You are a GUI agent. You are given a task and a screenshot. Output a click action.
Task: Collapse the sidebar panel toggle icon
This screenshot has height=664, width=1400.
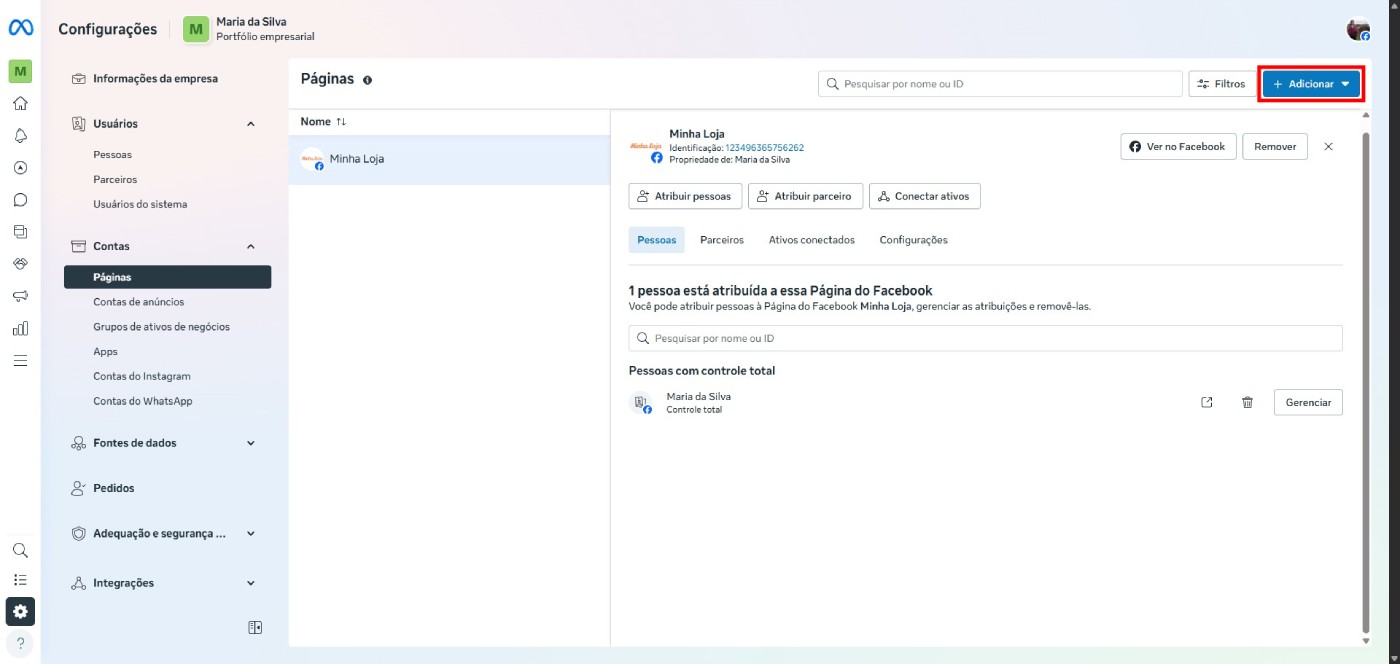pyautogui.click(x=256, y=627)
